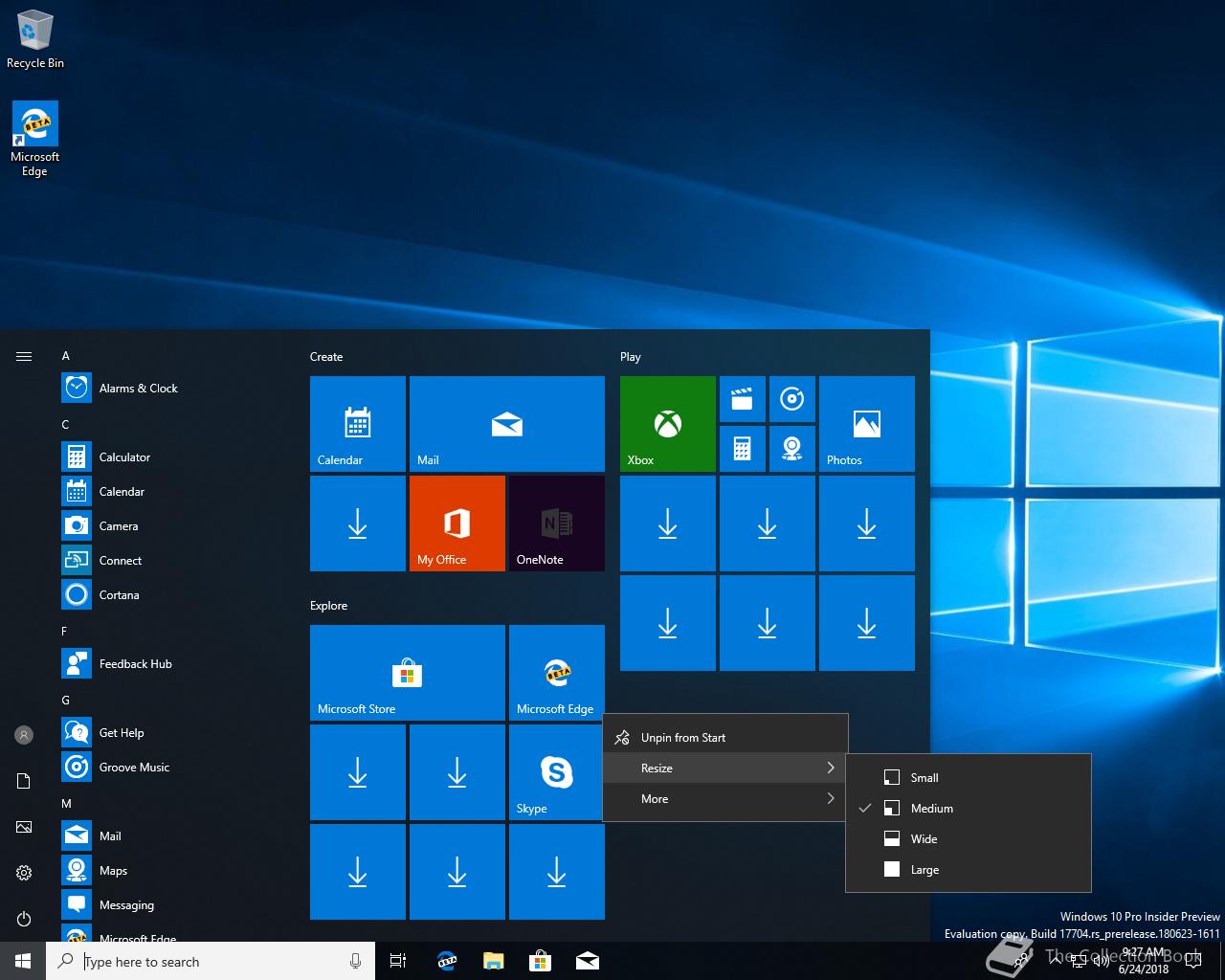Screen dimensions: 1225x980
Task: Open the wide Mail tile
Action: click(507, 424)
